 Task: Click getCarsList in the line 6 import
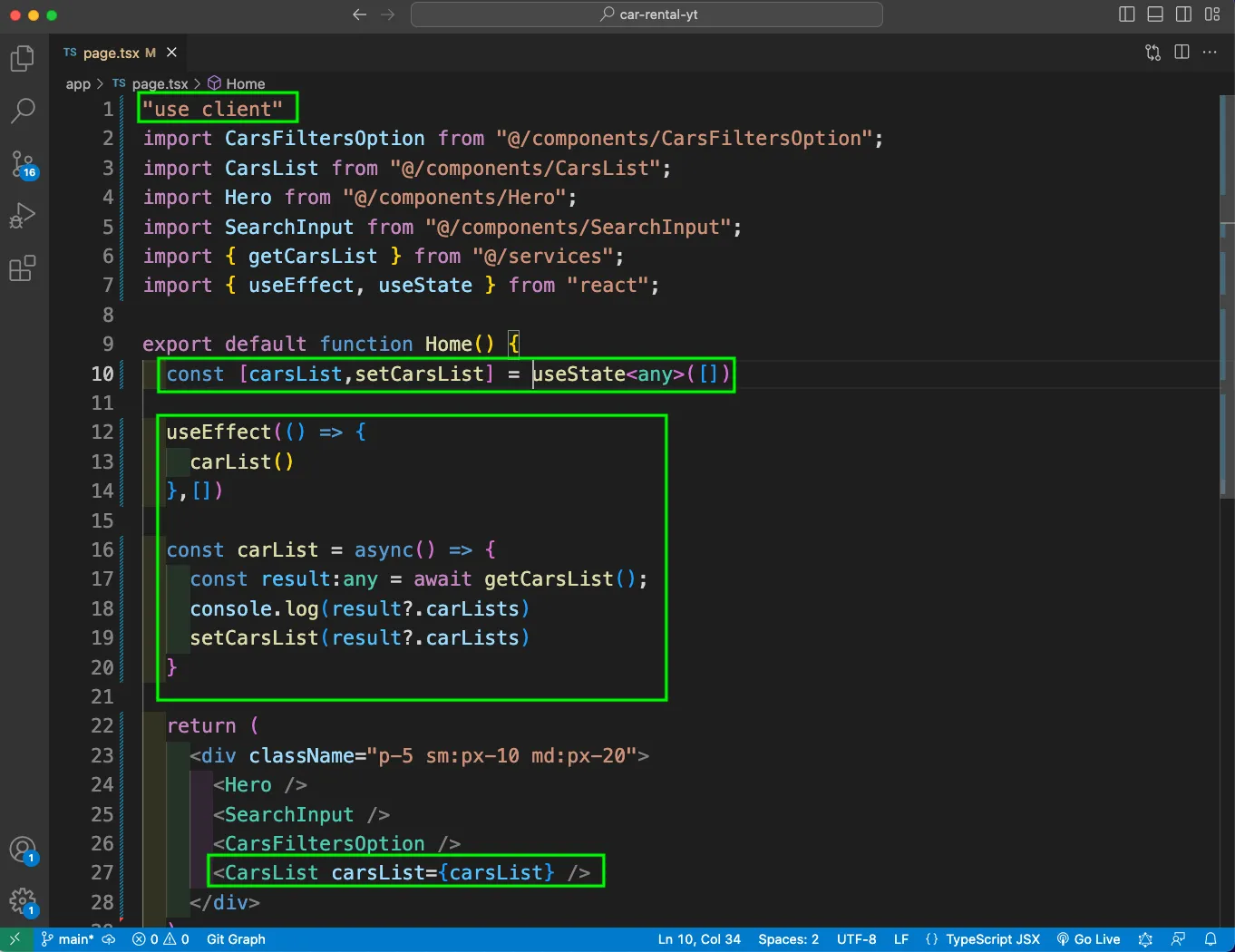[x=313, y=257]
